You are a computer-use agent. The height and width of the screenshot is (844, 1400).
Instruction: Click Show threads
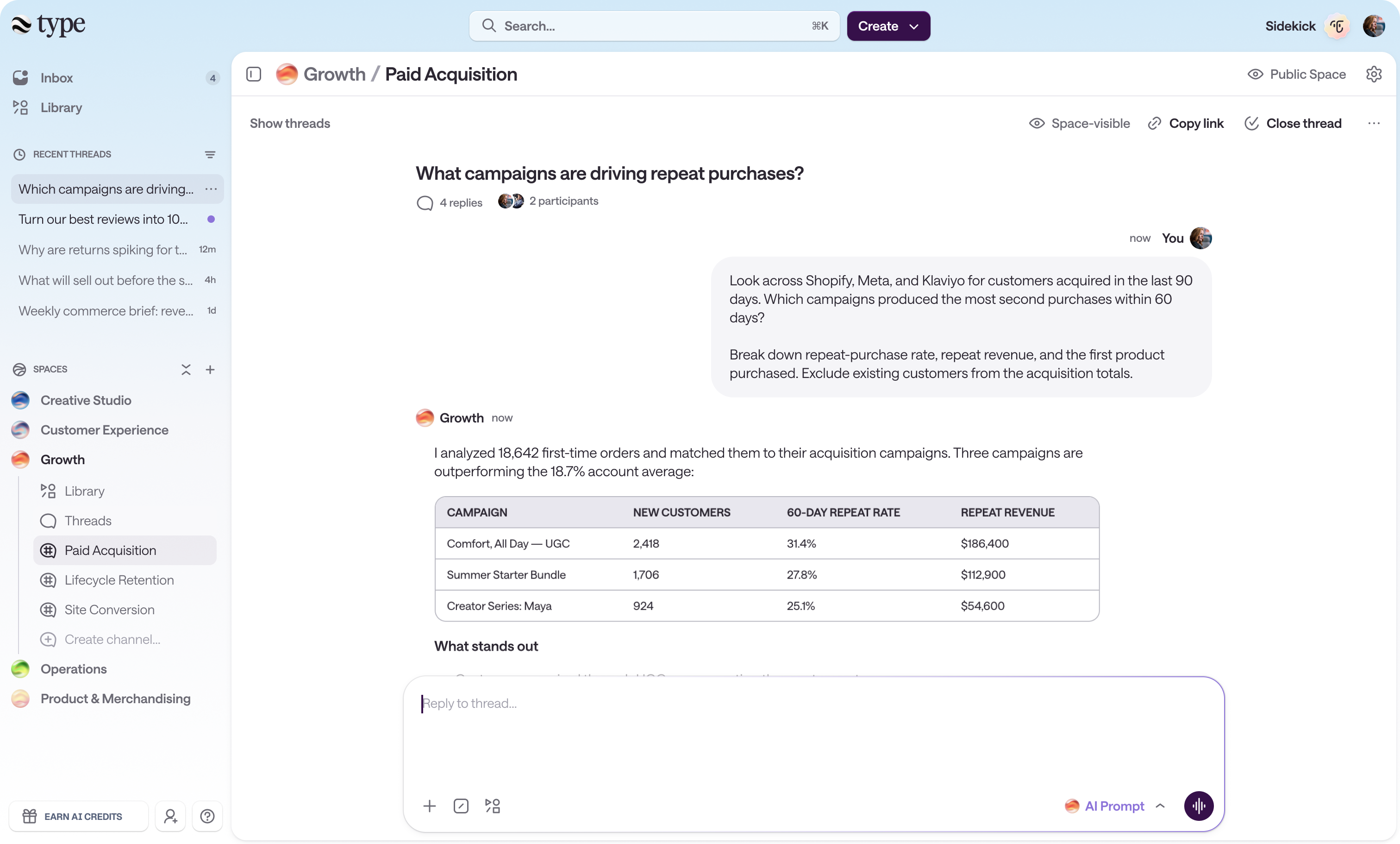pos(290,123)
